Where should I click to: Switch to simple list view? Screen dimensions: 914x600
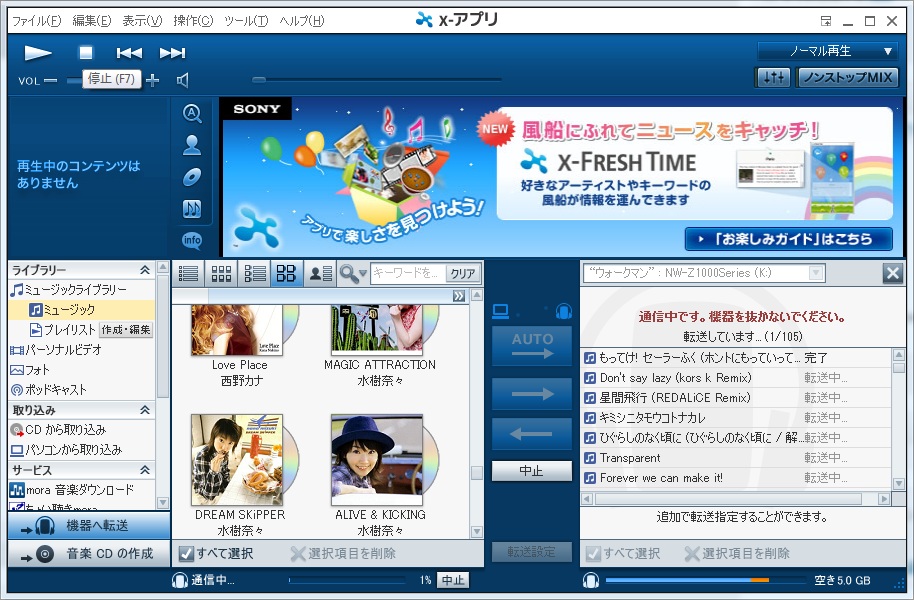[188, 273]
